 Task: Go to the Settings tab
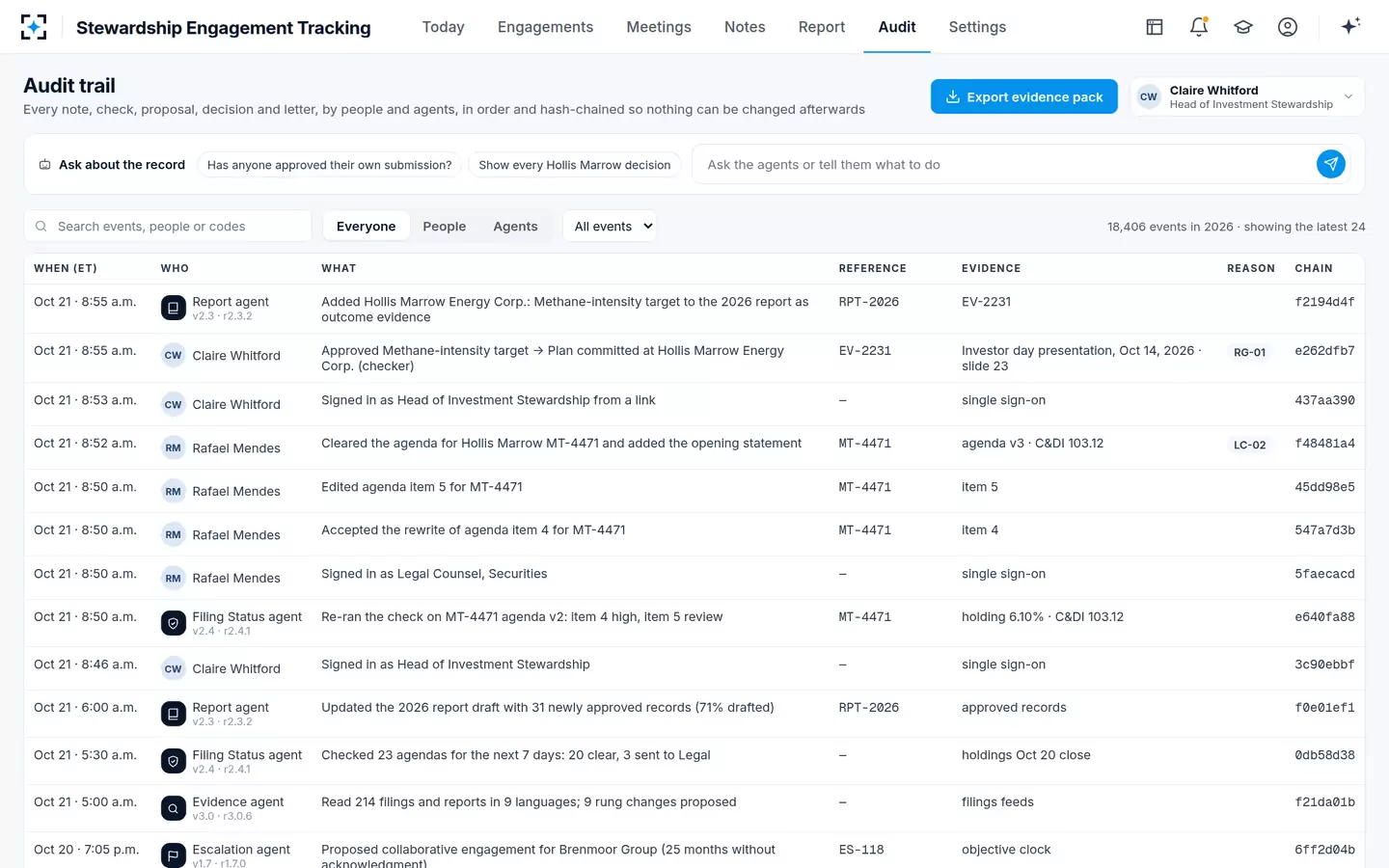977,27
